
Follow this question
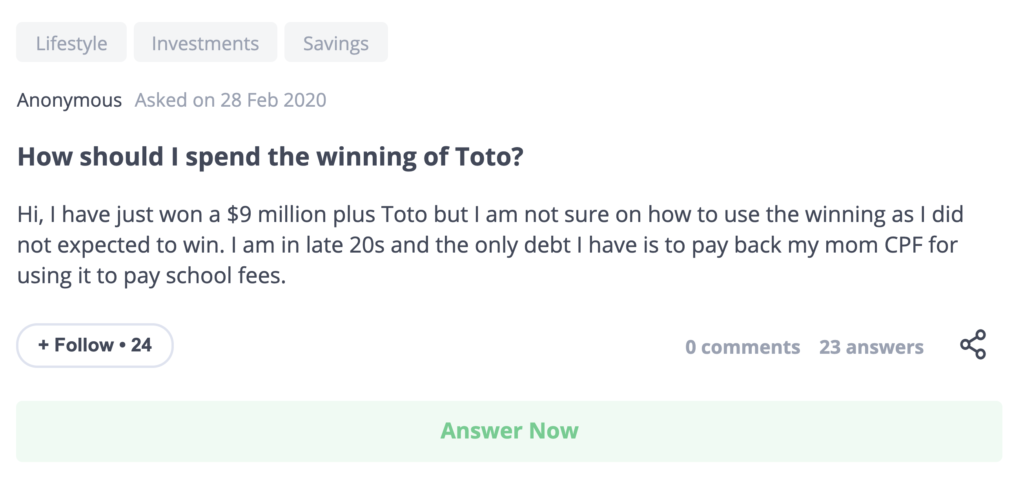[x=95, y=345]
